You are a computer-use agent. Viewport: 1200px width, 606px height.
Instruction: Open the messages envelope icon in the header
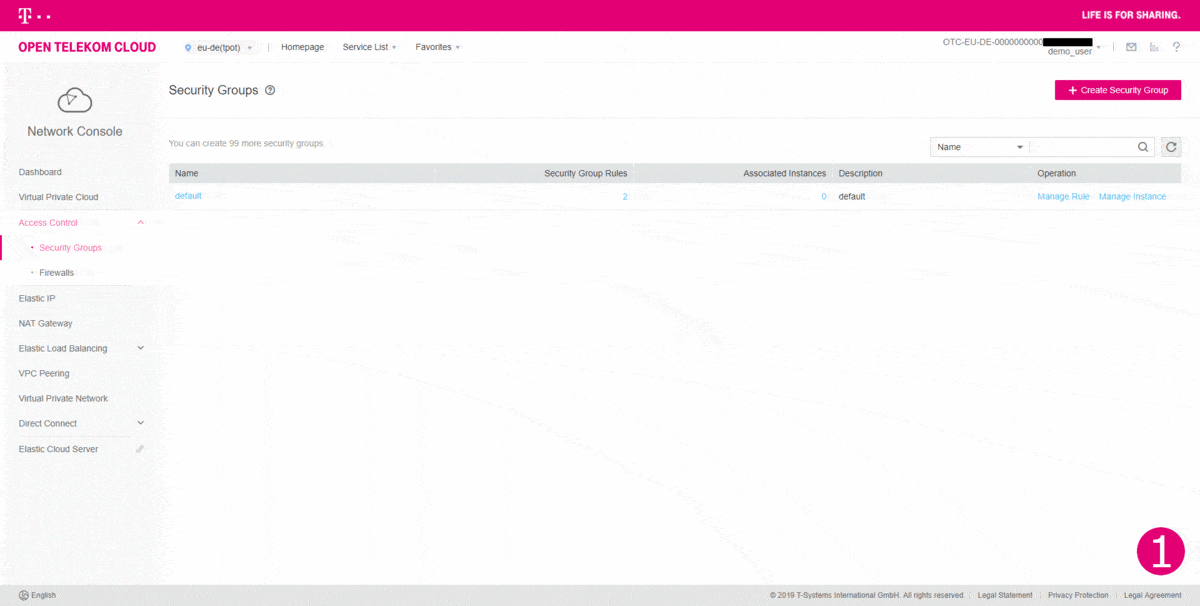point(1131,46)
